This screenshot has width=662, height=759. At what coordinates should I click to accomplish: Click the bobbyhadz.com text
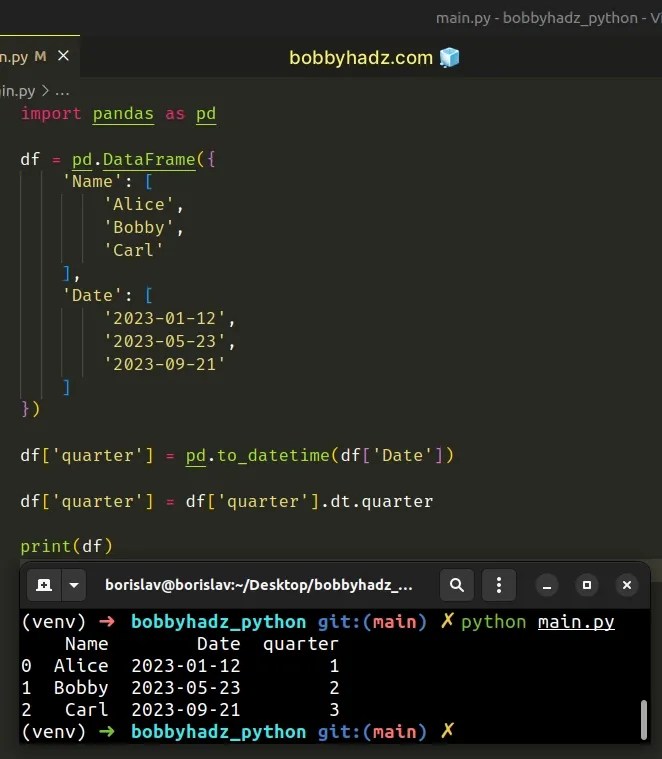tap(361, 58)
